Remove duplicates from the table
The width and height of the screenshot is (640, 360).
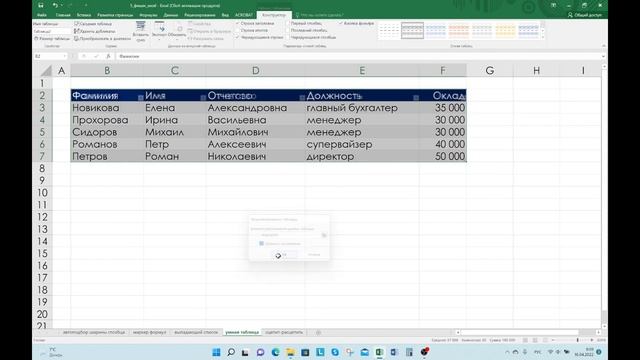point(95,31)
